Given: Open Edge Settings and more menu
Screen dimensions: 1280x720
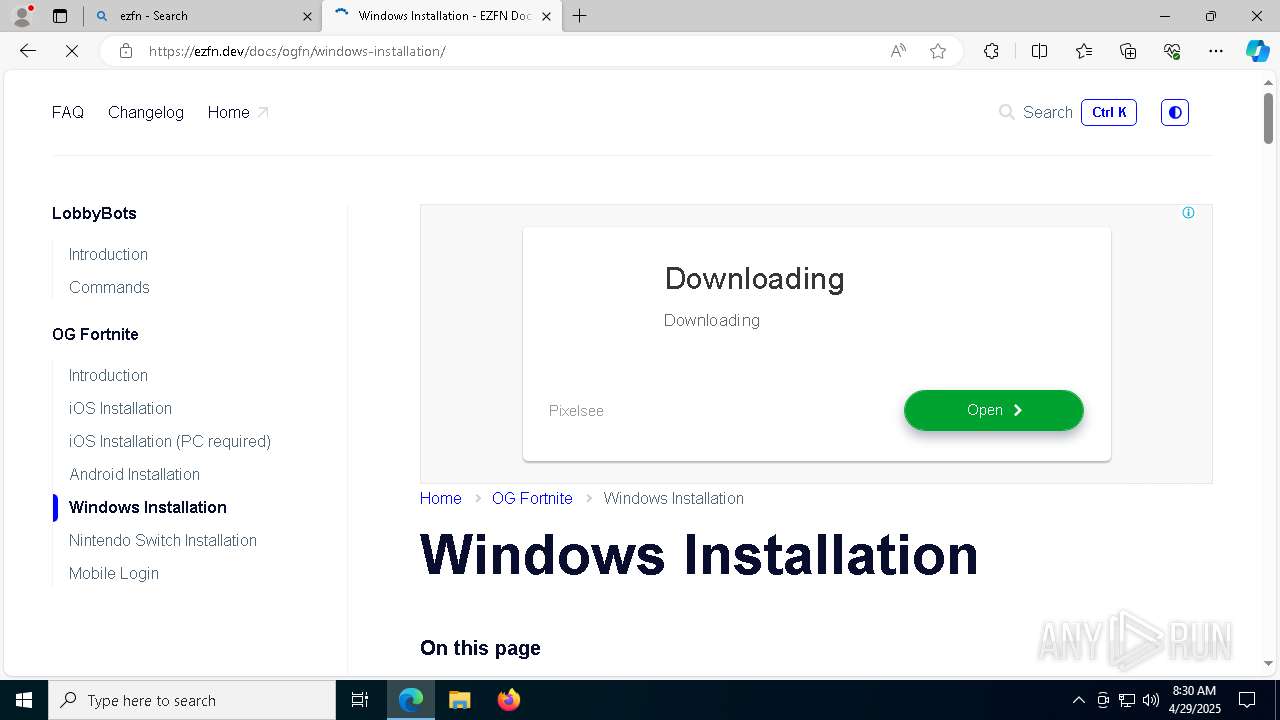Looking at the screenshot, I should coord(1216,51).
